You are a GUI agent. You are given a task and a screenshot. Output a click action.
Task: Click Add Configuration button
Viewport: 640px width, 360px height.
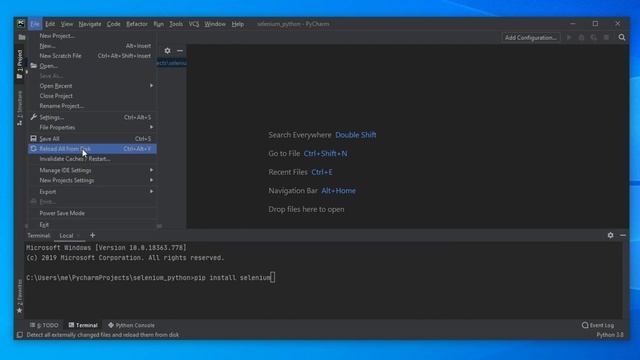click(x=531, y=38)
